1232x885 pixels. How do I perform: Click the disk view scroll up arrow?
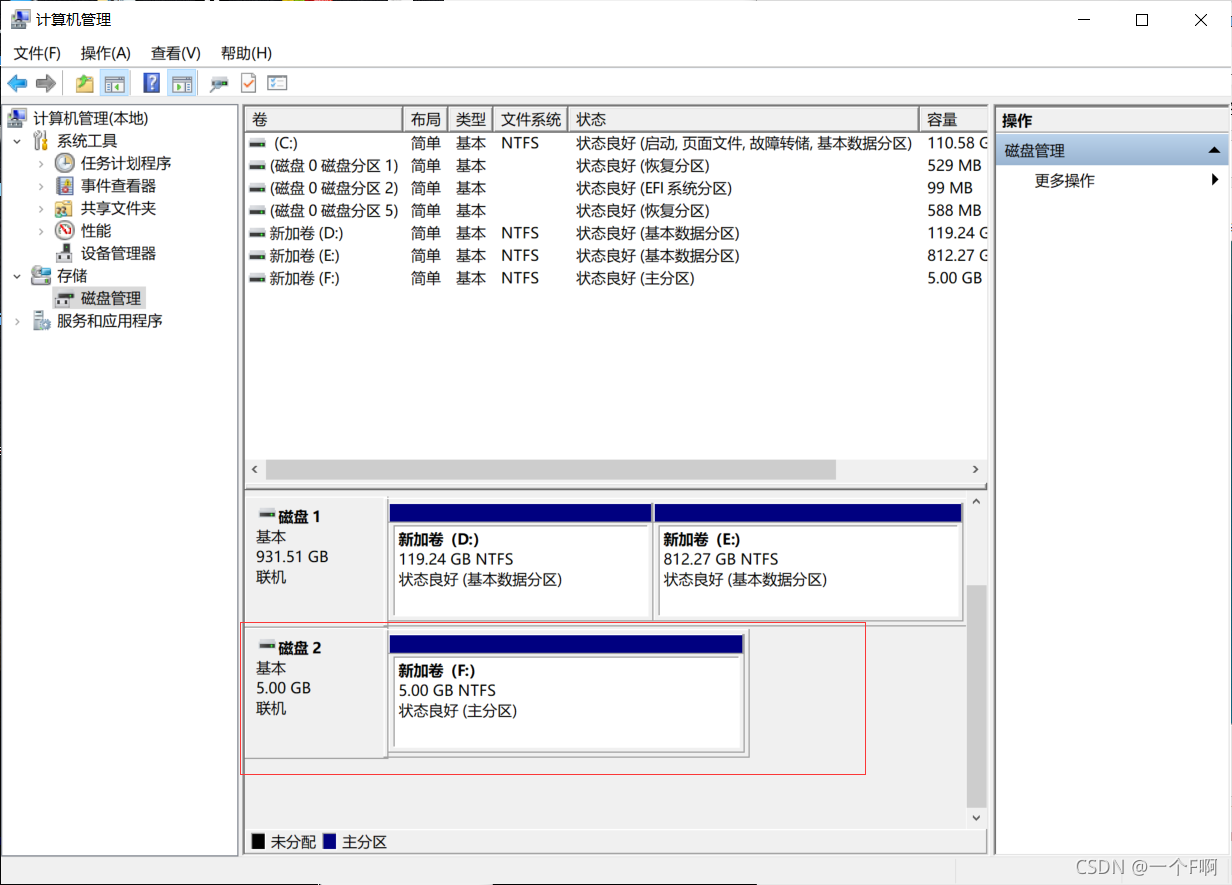pos(977,500)
